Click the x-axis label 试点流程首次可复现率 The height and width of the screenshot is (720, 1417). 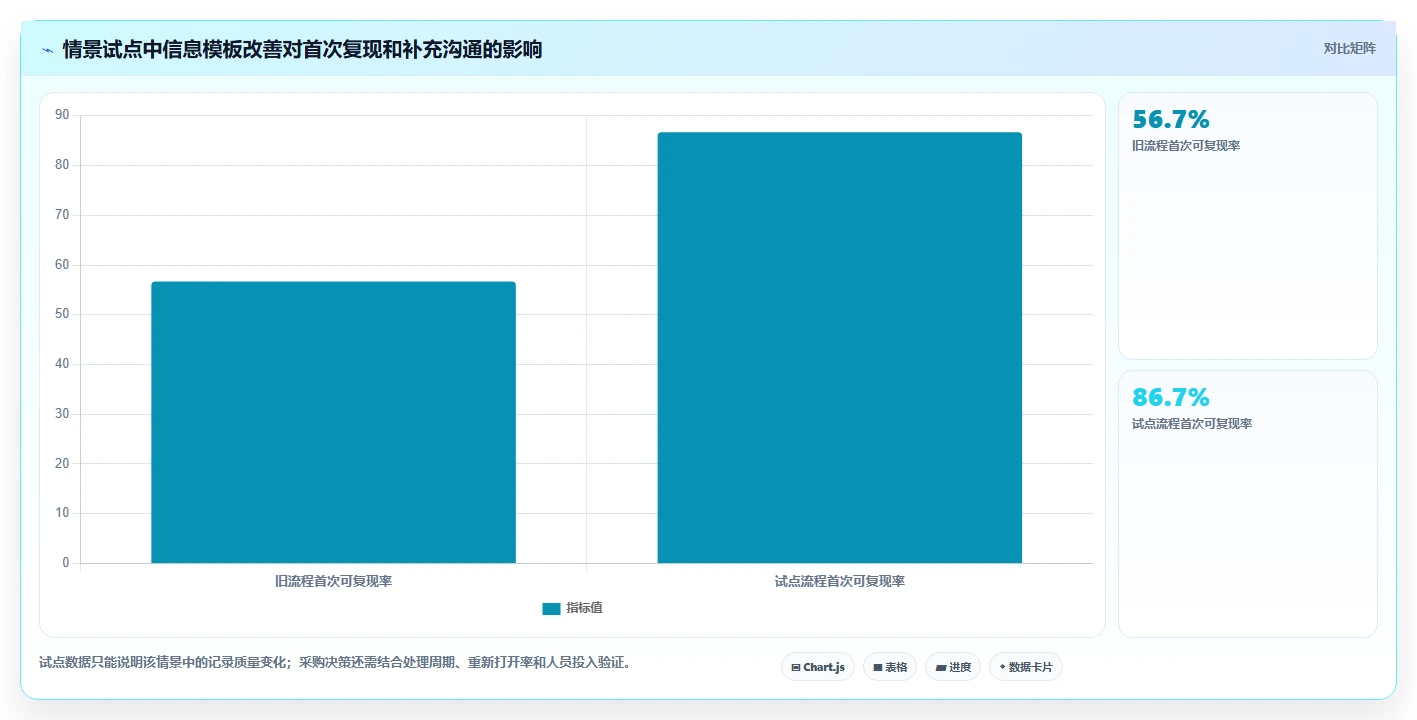click(840, 581)
